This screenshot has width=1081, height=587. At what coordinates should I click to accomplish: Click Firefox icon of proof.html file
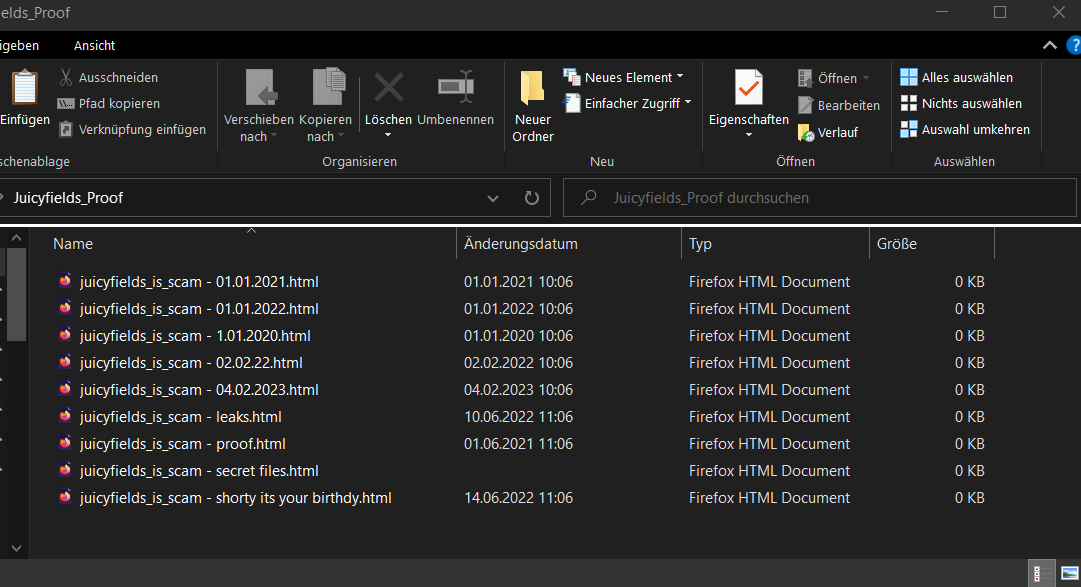coord(65,443)
